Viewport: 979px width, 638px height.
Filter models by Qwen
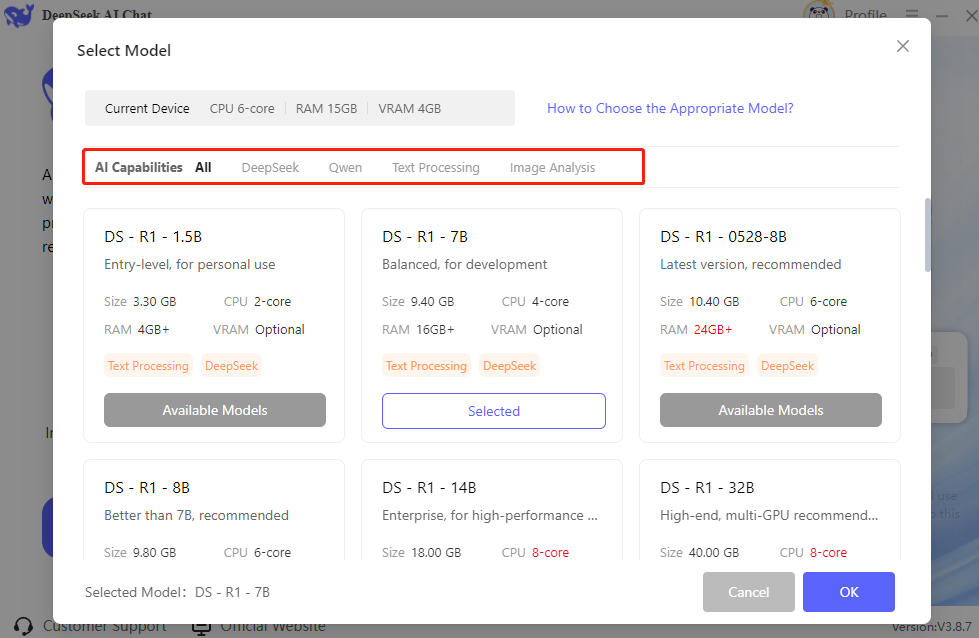(x=345, y=167)
